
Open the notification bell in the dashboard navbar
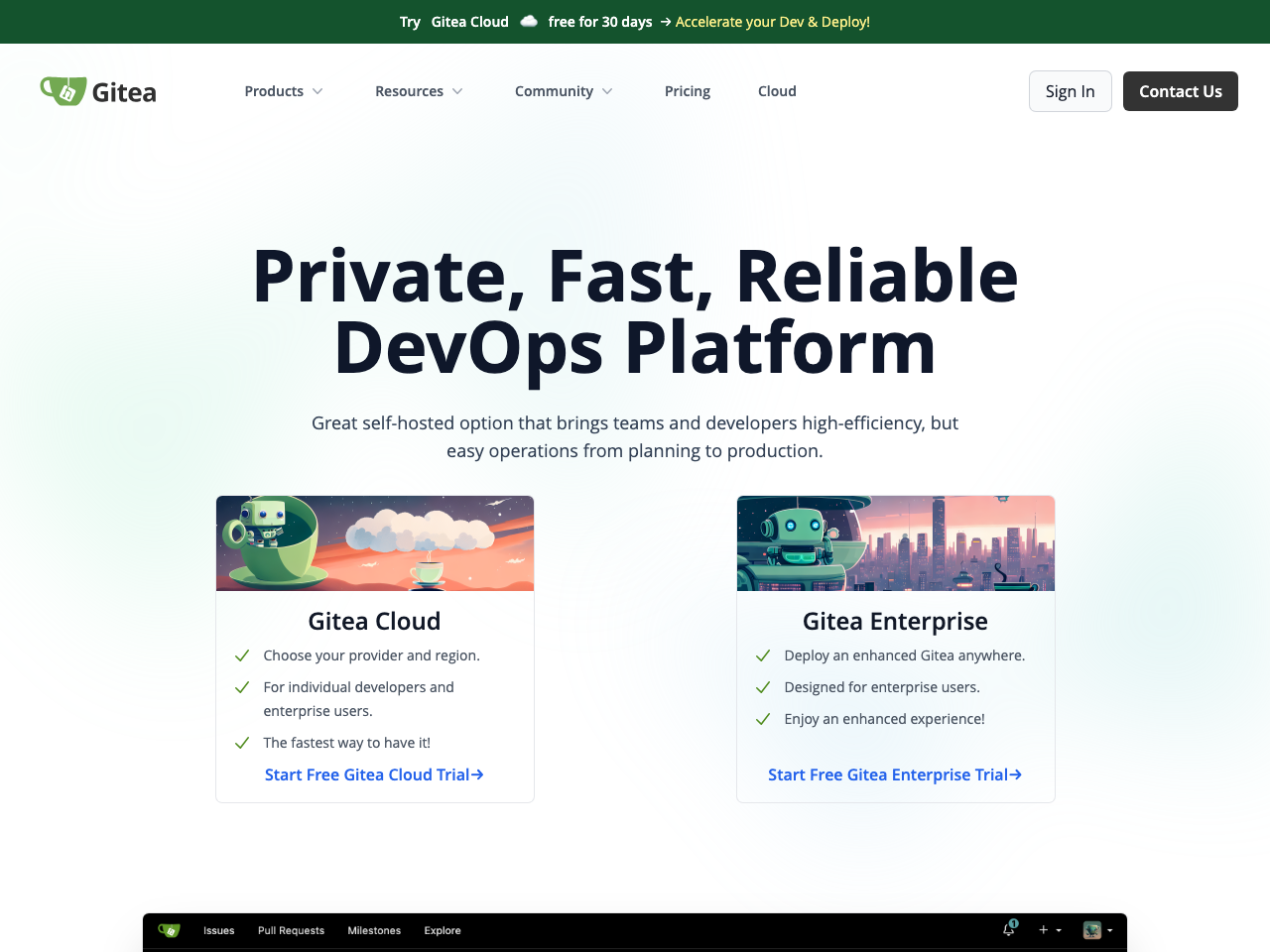click(1008, 930)
